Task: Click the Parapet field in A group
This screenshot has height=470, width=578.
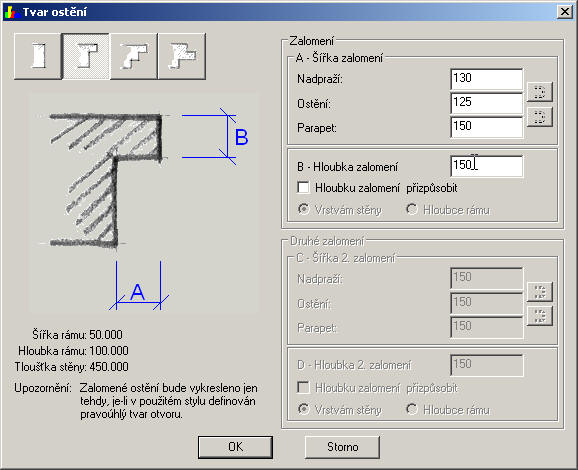Action: (x=487, y=127)
